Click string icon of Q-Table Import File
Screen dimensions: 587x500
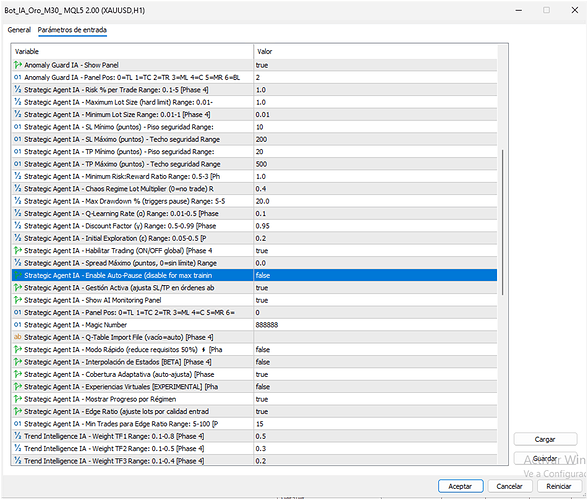coord(18,337)
